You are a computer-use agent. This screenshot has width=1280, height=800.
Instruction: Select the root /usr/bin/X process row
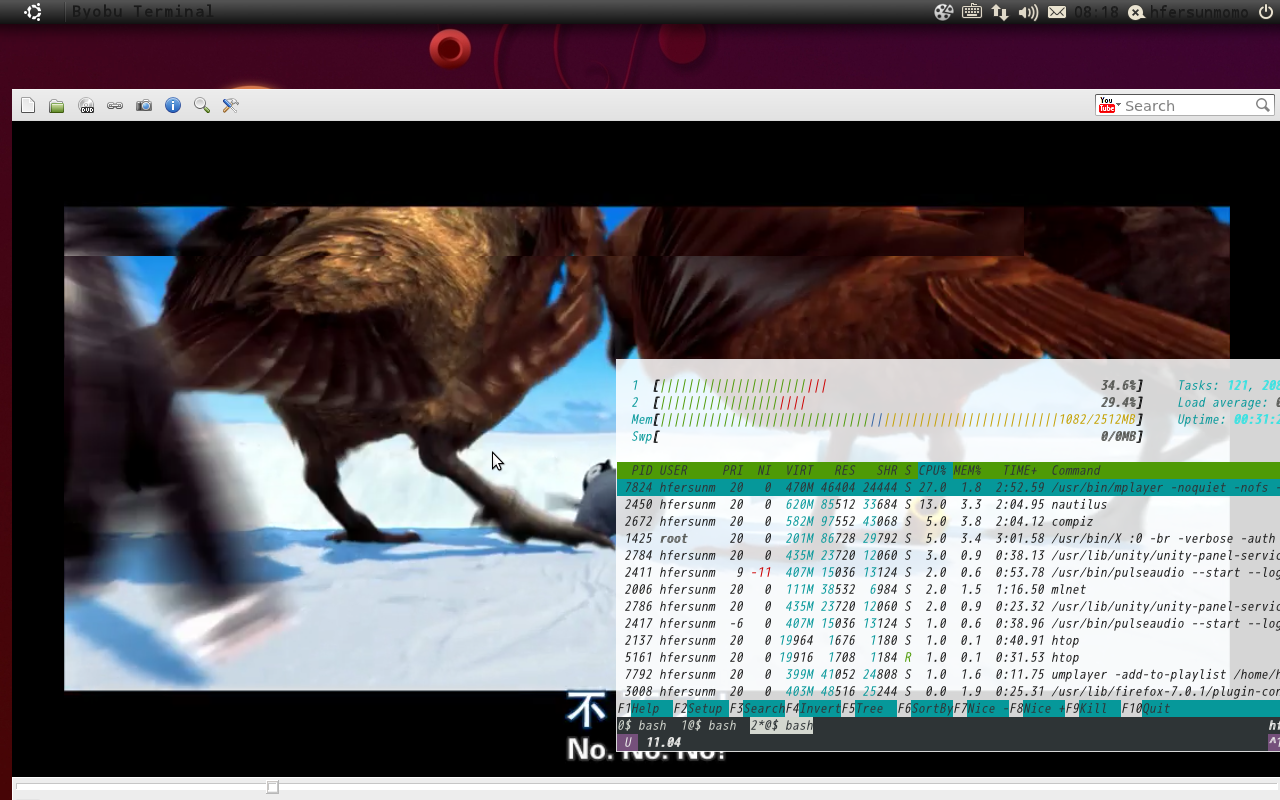(948, 538)
